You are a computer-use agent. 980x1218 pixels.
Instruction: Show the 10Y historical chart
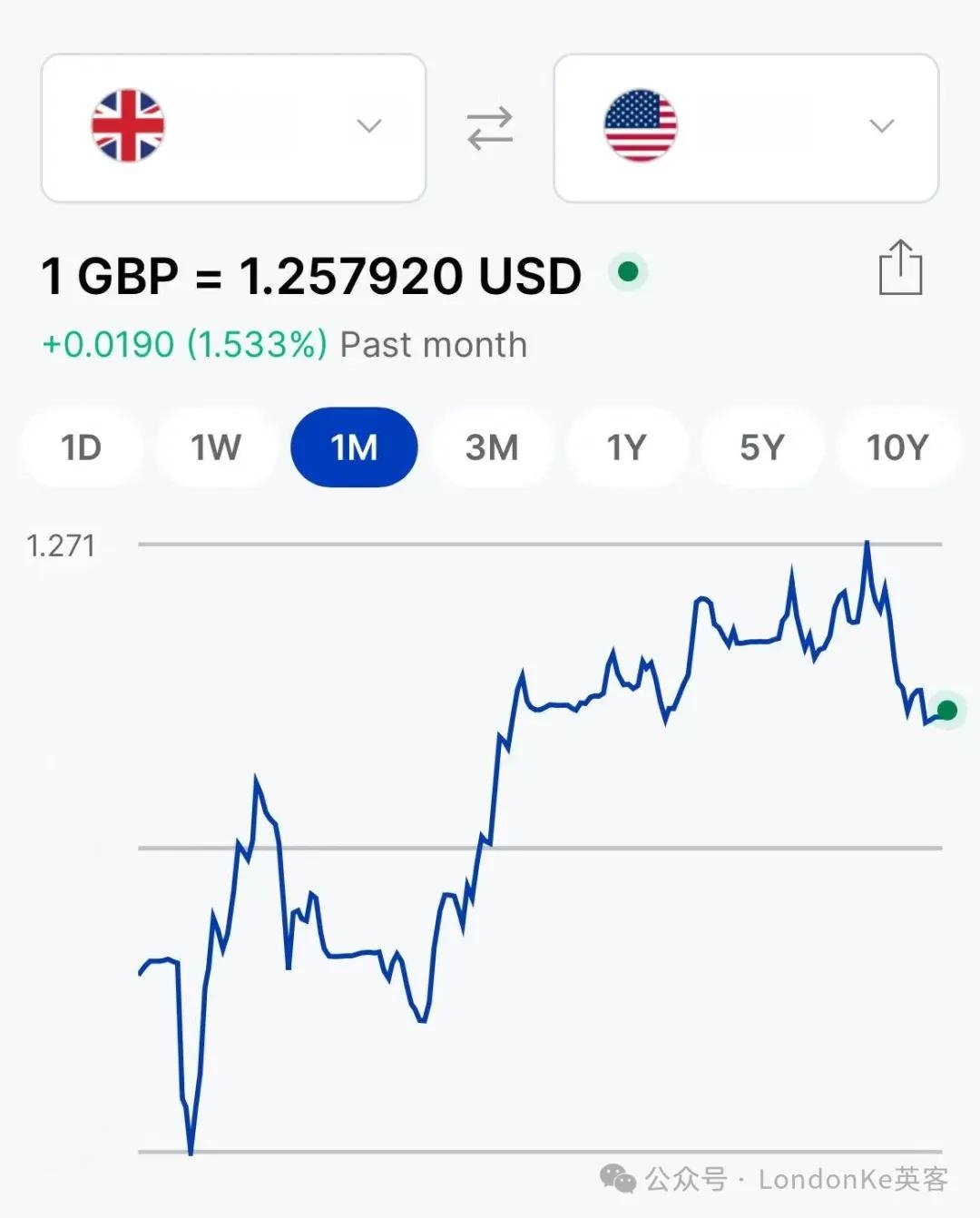[897, 447]
